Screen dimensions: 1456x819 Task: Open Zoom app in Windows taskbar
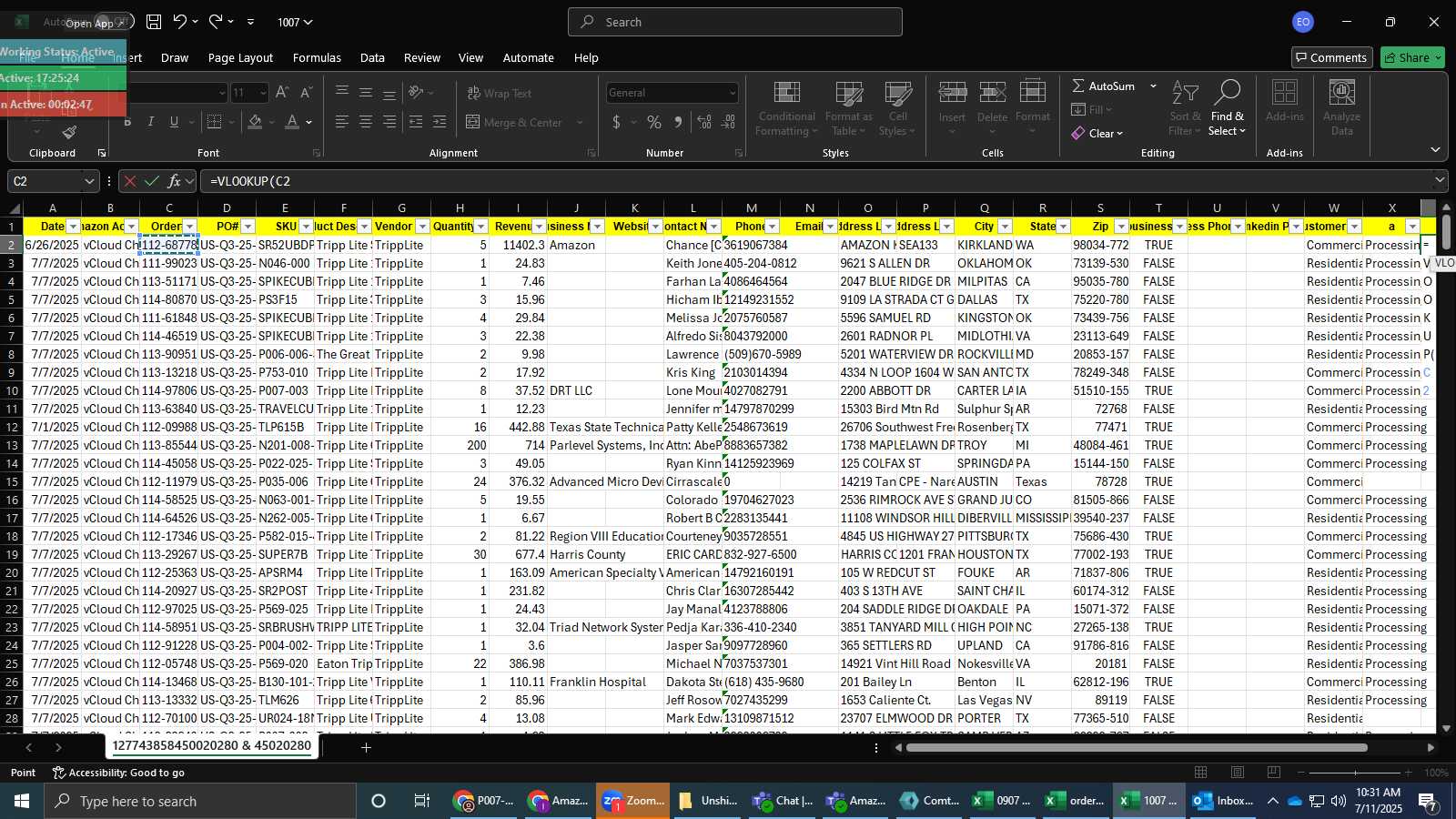tap(634, 801)
